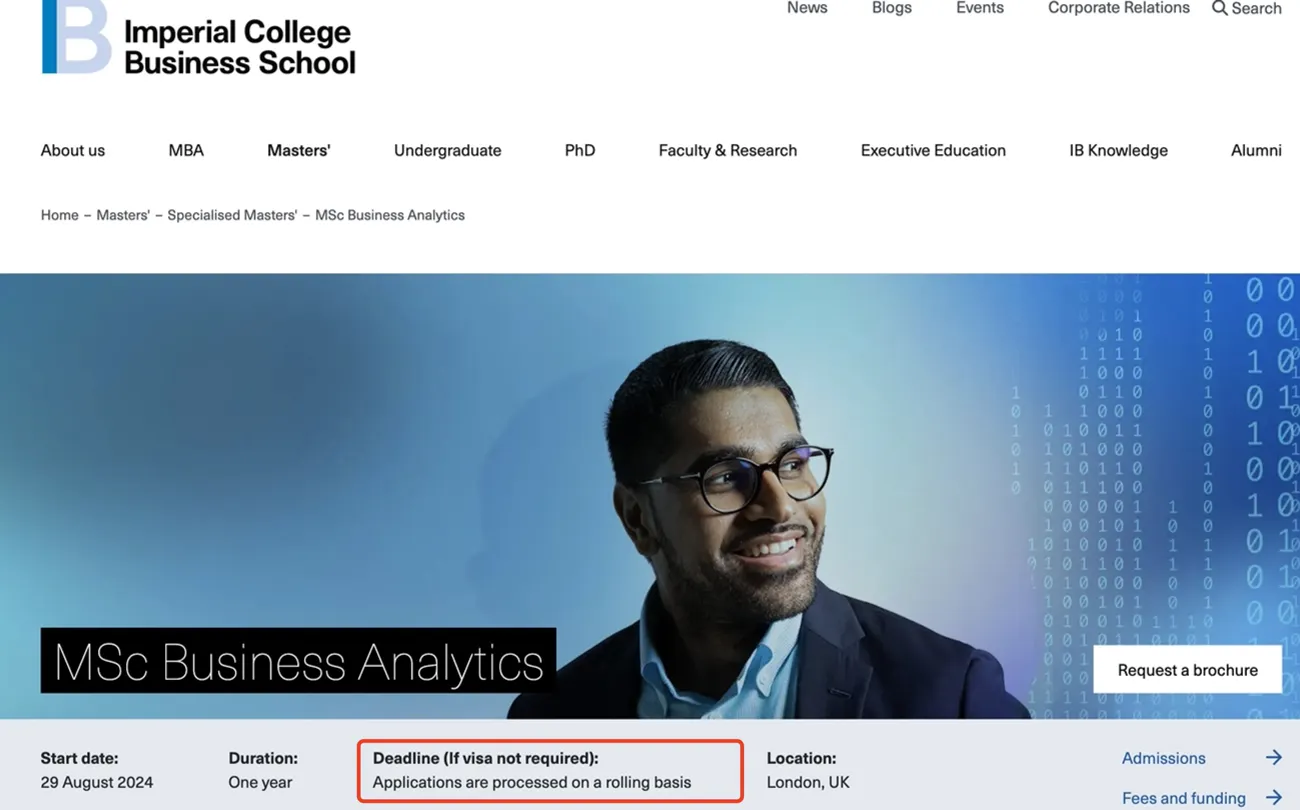Select IB Knowledge in navigation
The width and height of the screenshot is (1300, 810).
click(x=1118, y=150)
